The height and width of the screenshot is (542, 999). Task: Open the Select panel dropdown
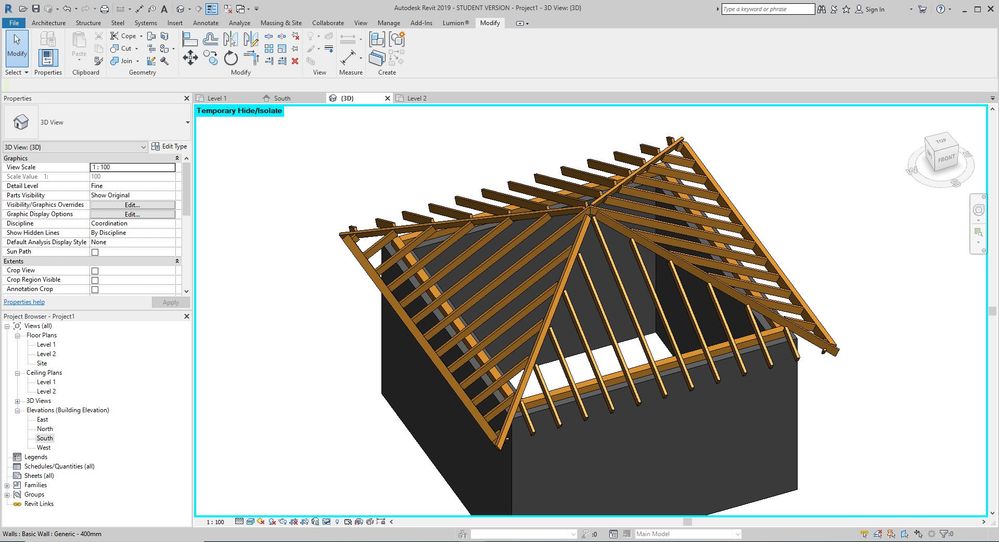tap(17, 73)
